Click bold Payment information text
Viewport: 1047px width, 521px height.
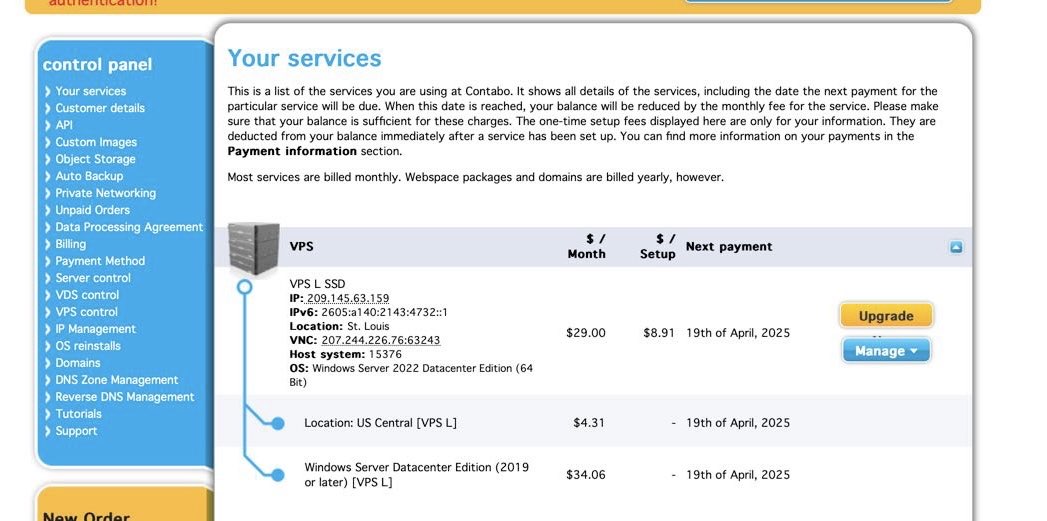click(x=292, y=151)
